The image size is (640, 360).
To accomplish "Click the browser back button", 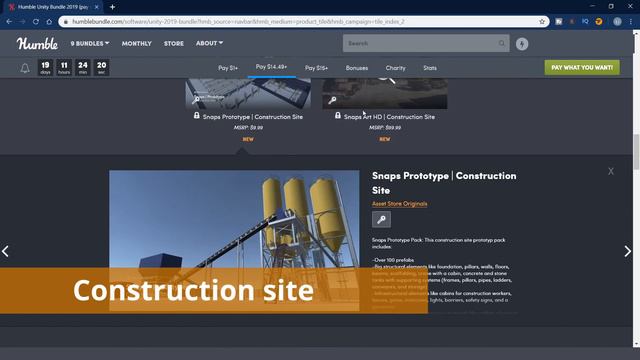I will (x=9, y=22).
